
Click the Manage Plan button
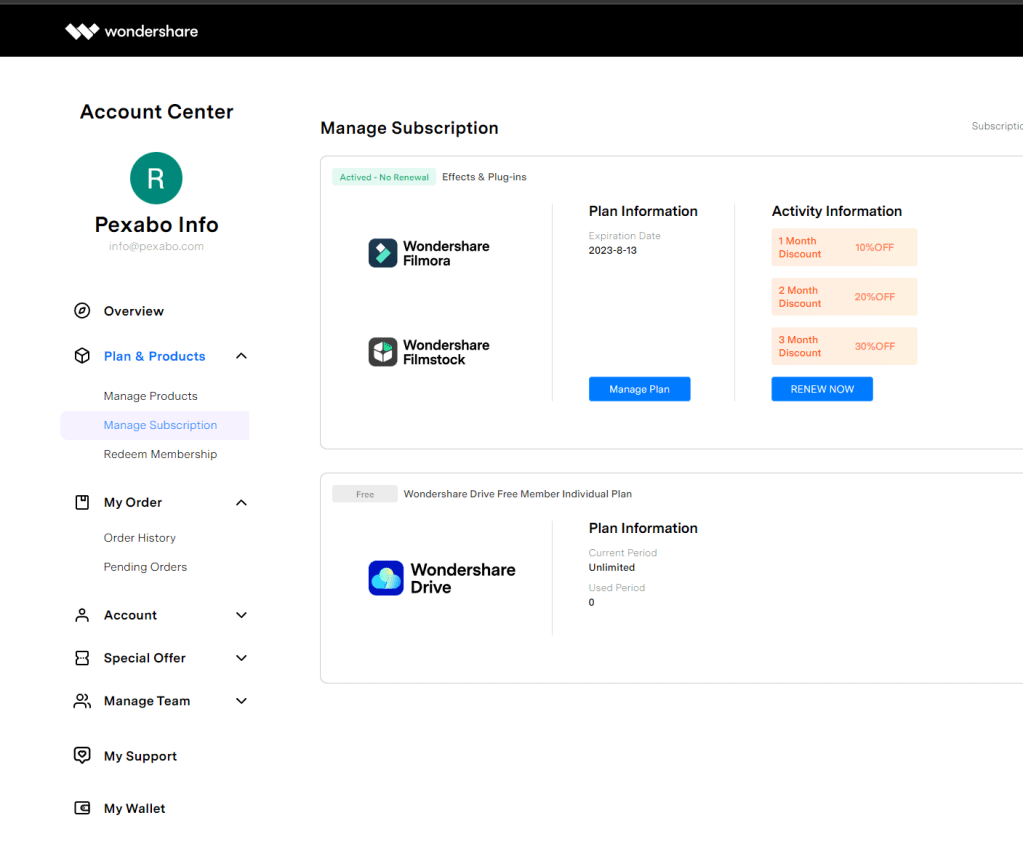pyautogui.click(x=639, y=389)
